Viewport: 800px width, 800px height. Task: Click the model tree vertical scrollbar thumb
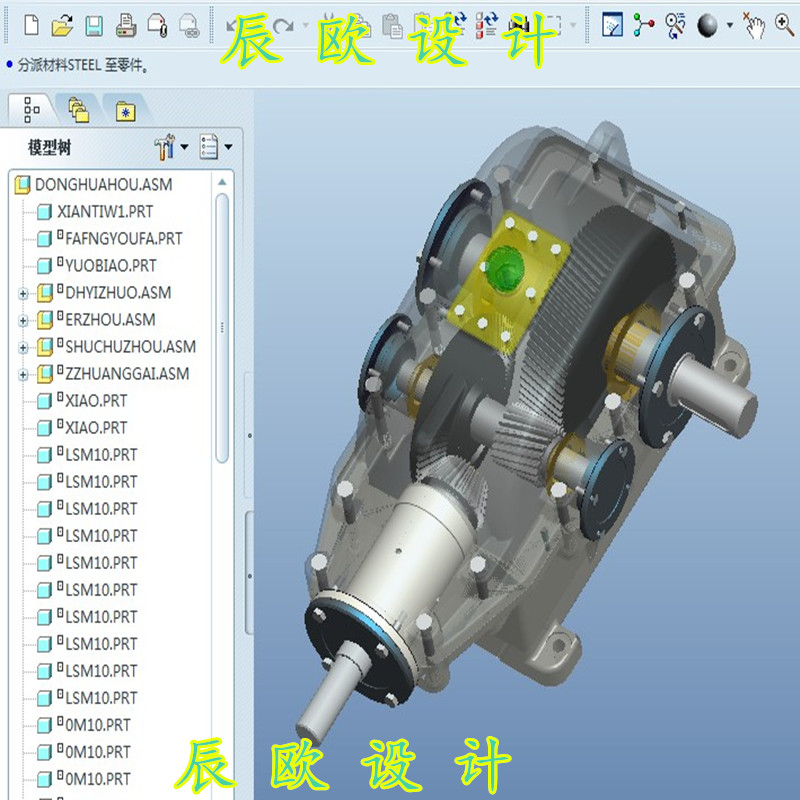(x=222, y=328)
